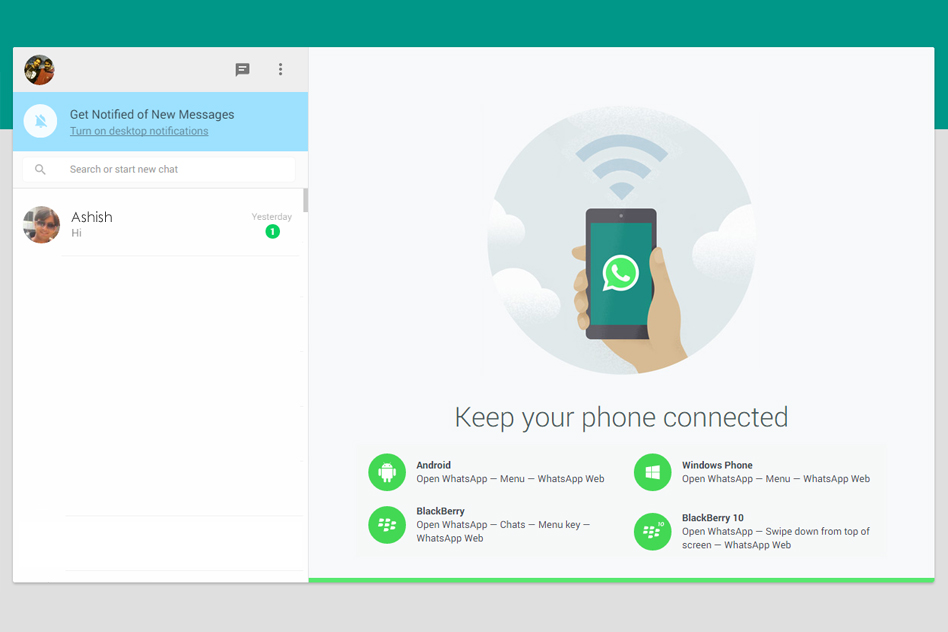
Task: Click the Keep your phone connected heading
Action: (x=621, y=417)
